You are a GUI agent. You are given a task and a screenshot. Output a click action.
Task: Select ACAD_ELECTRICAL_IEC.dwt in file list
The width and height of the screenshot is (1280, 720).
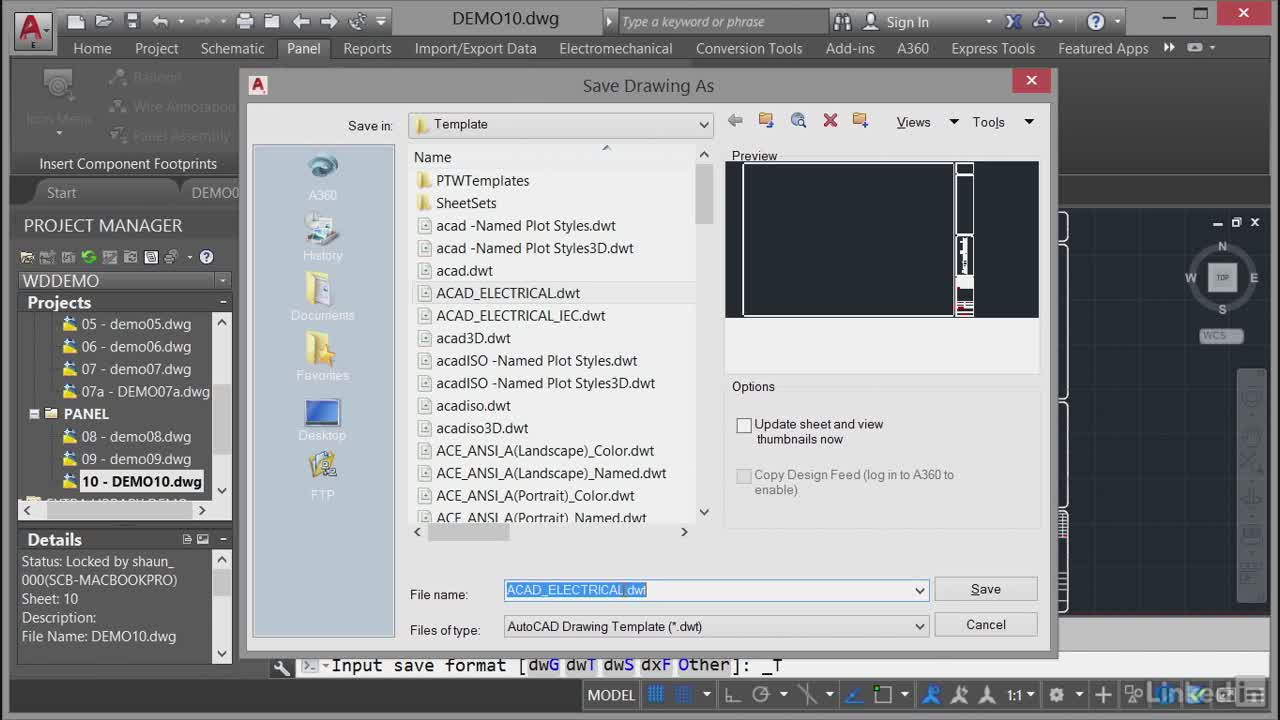[x=520, y=316]
